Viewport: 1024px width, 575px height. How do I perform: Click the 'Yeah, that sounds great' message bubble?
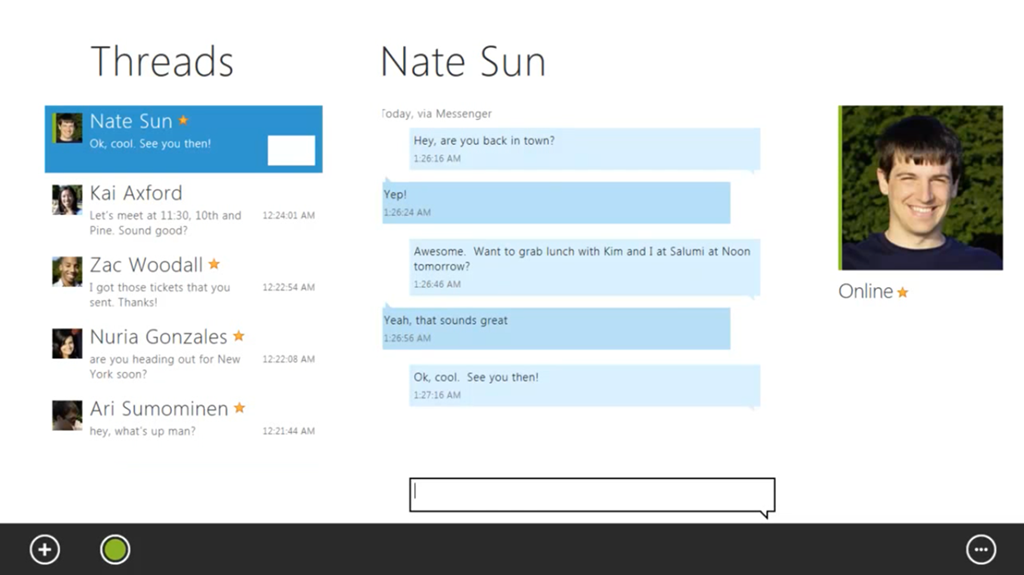(x=556, y=329)
